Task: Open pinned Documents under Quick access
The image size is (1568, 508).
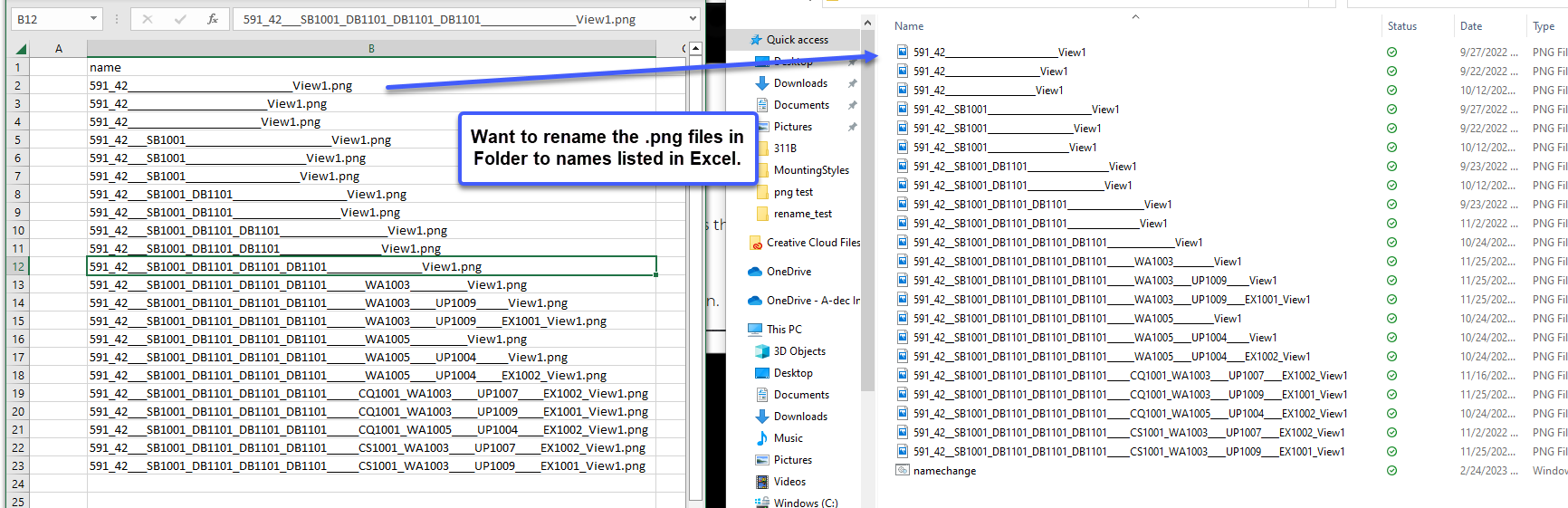Action: [801, 105]
